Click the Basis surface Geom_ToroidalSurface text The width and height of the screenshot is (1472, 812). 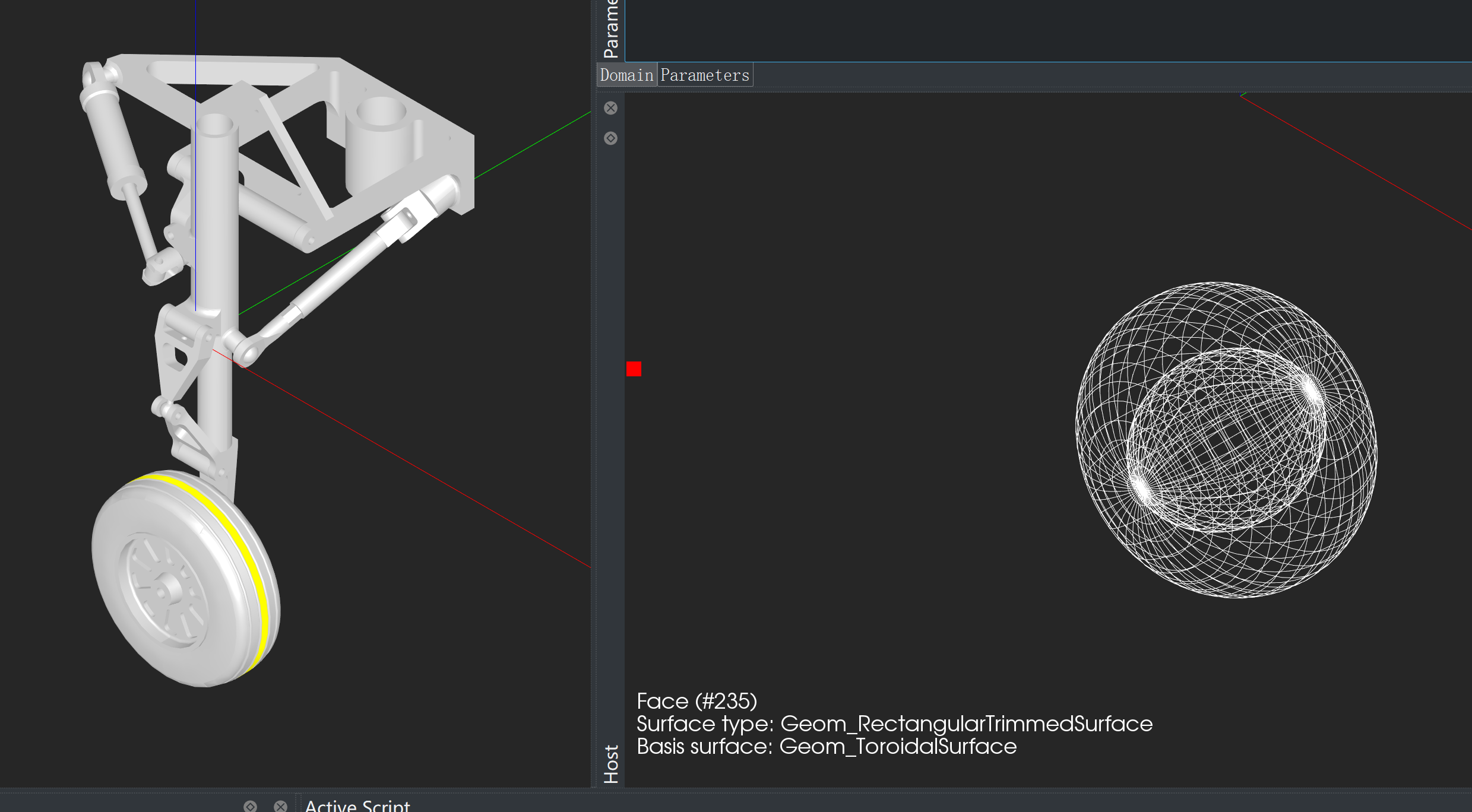click(826, 746)
